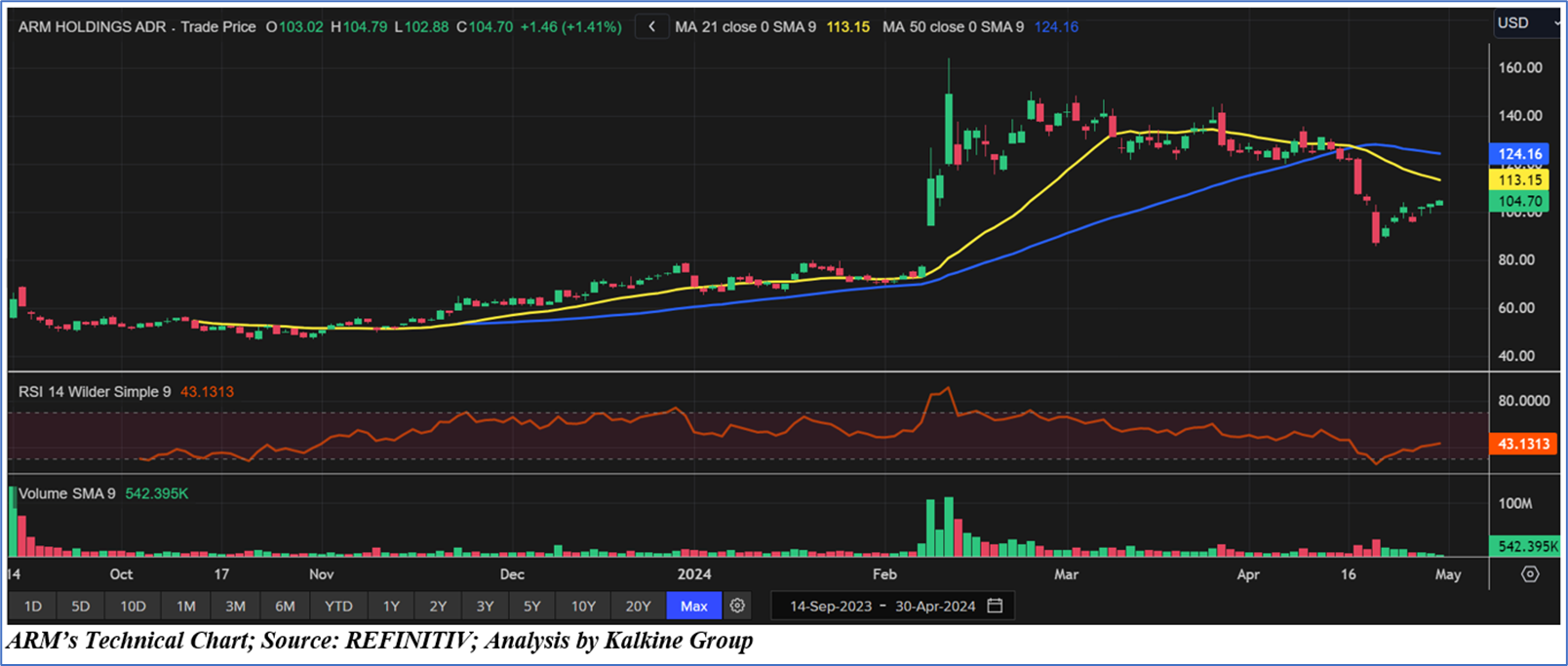Click the ARM HOLDINGS ADR Trade Price title
The image size is (1568, 666).
(x=137, y=27)
